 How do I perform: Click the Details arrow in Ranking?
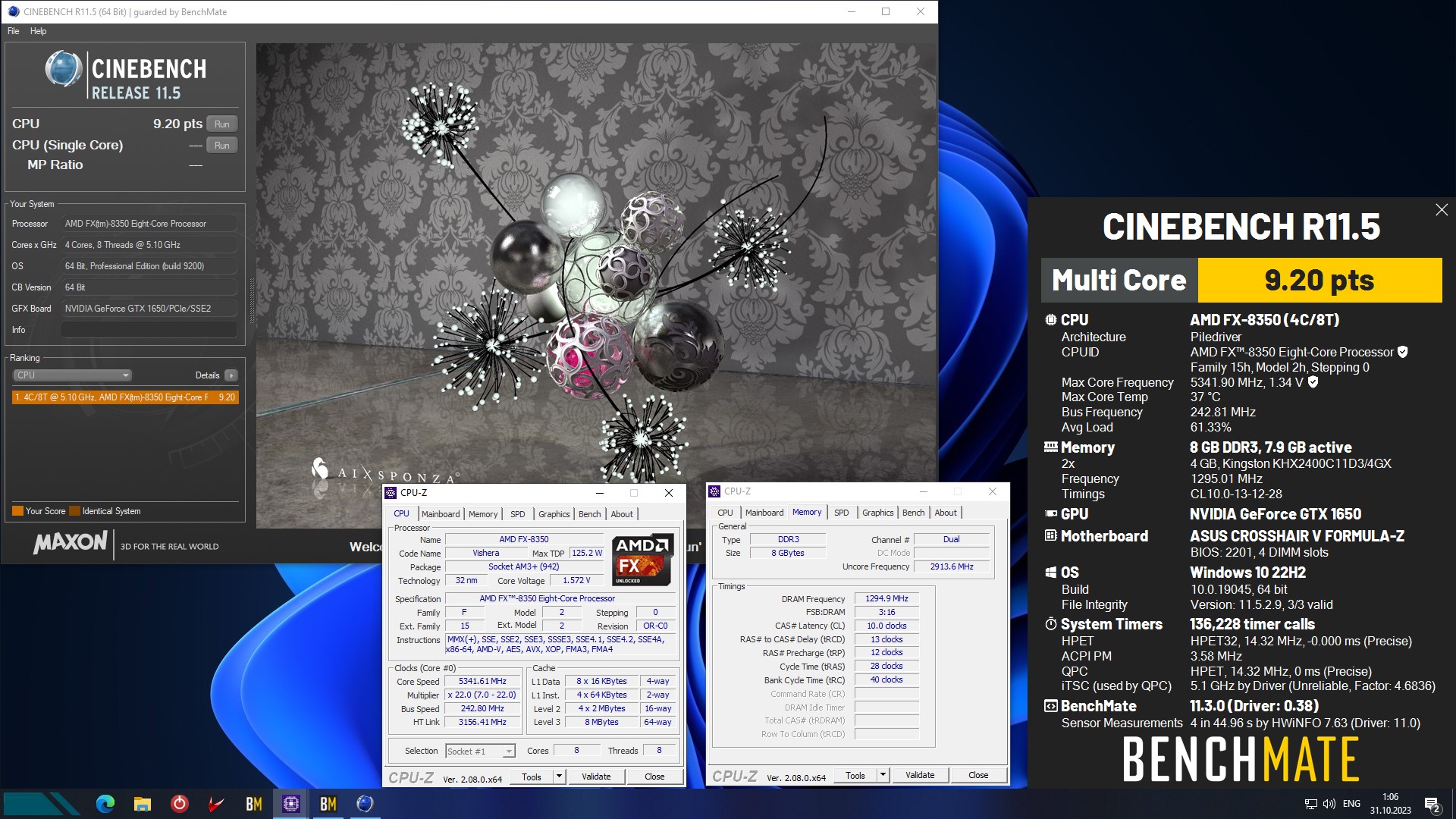[231, 375]
